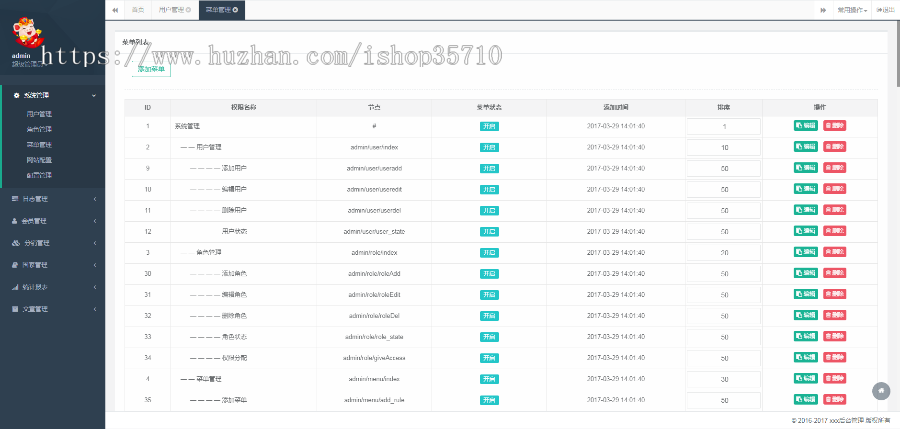Open 用户管理 in the sidebar submenu

point(39,114)
